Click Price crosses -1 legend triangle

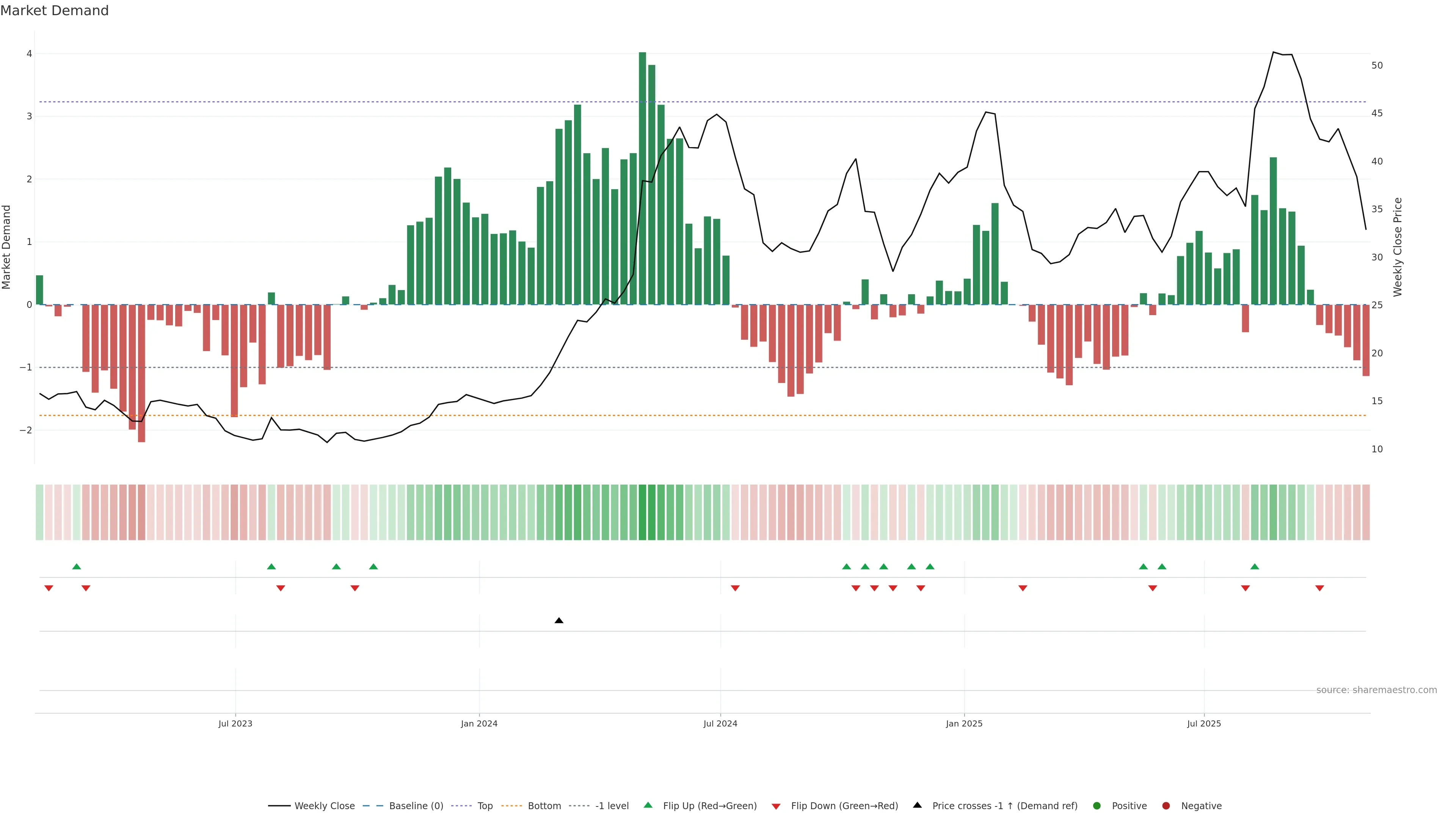[917, 805]
